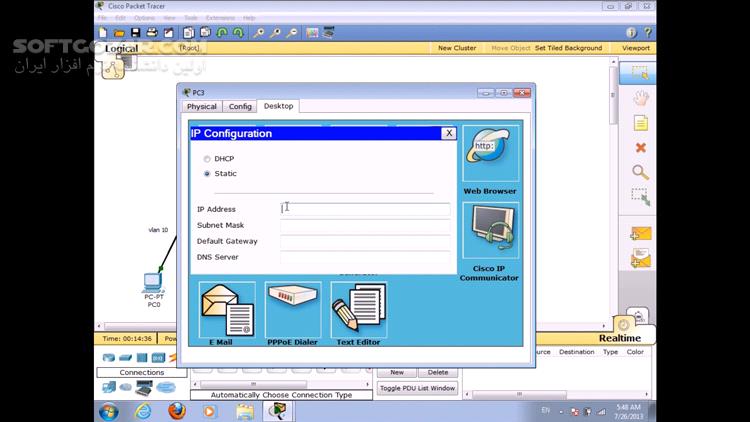Select the Place Note tool

640,123
